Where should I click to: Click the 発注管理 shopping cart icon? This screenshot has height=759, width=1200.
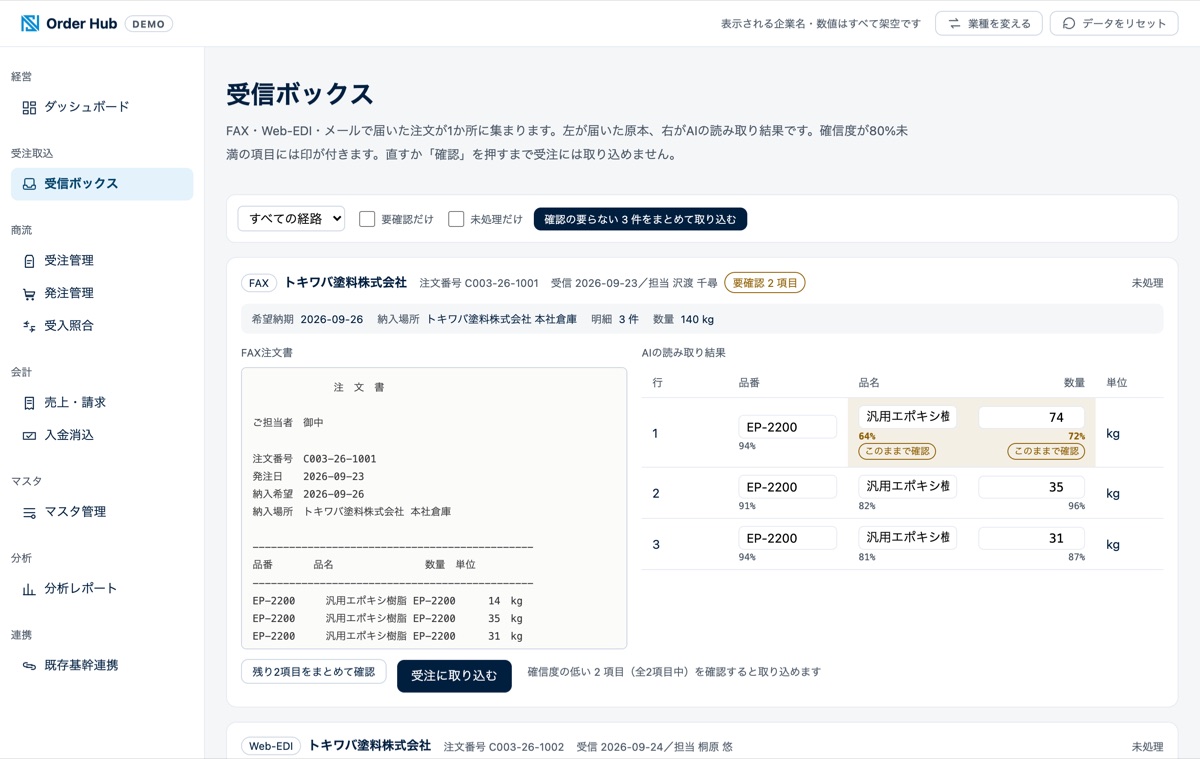point(29,294)
